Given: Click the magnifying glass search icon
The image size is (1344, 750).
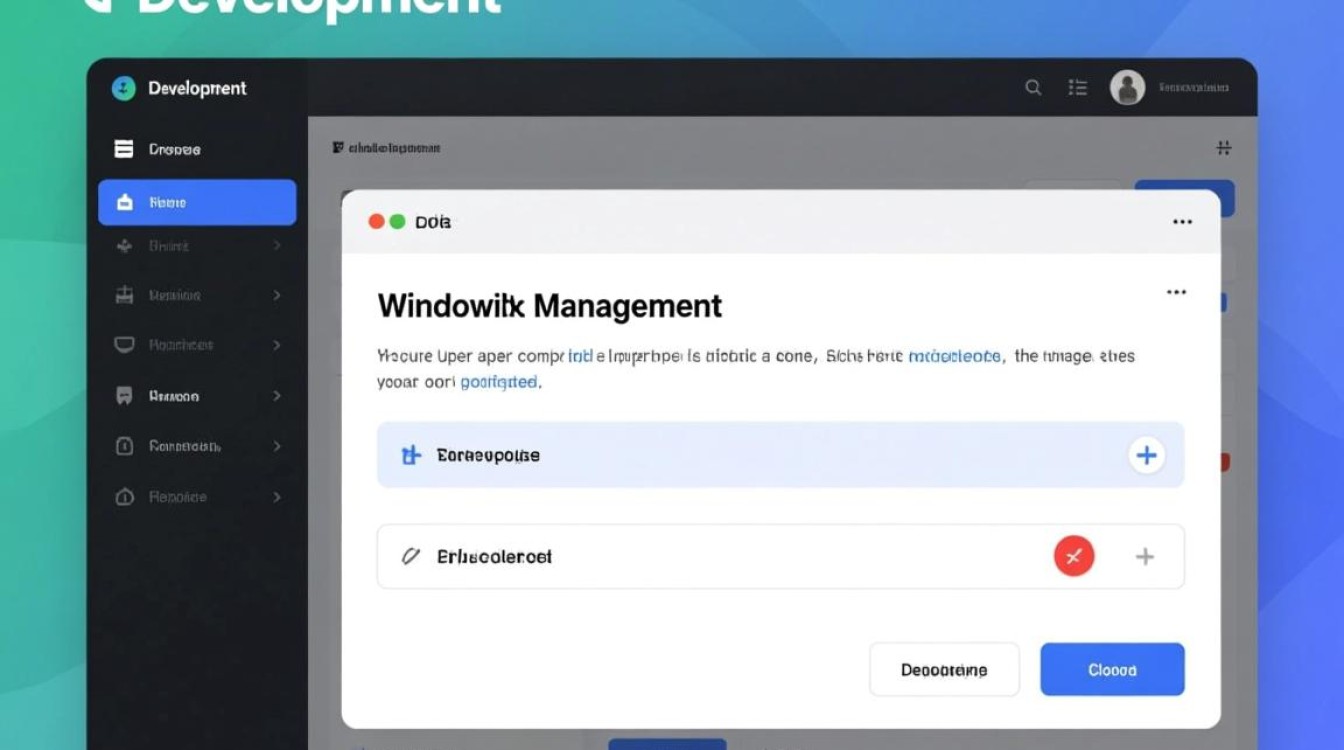Looking at the screenshot, I should coord(1033,88).
